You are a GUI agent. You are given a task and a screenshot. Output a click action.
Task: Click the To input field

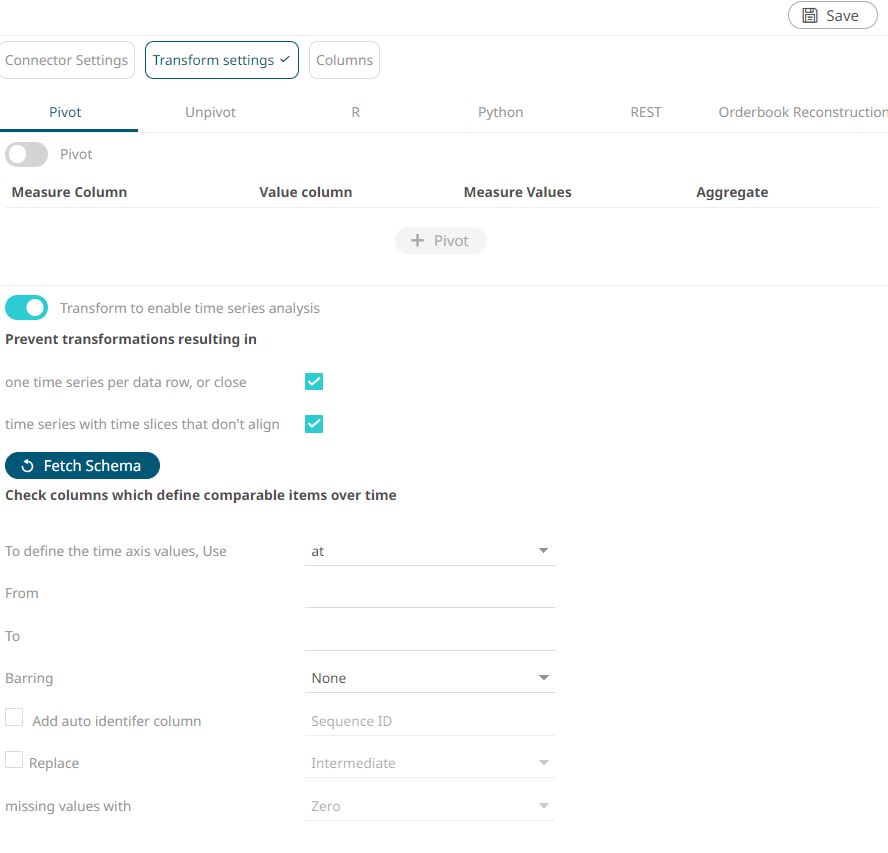[429, 637]
